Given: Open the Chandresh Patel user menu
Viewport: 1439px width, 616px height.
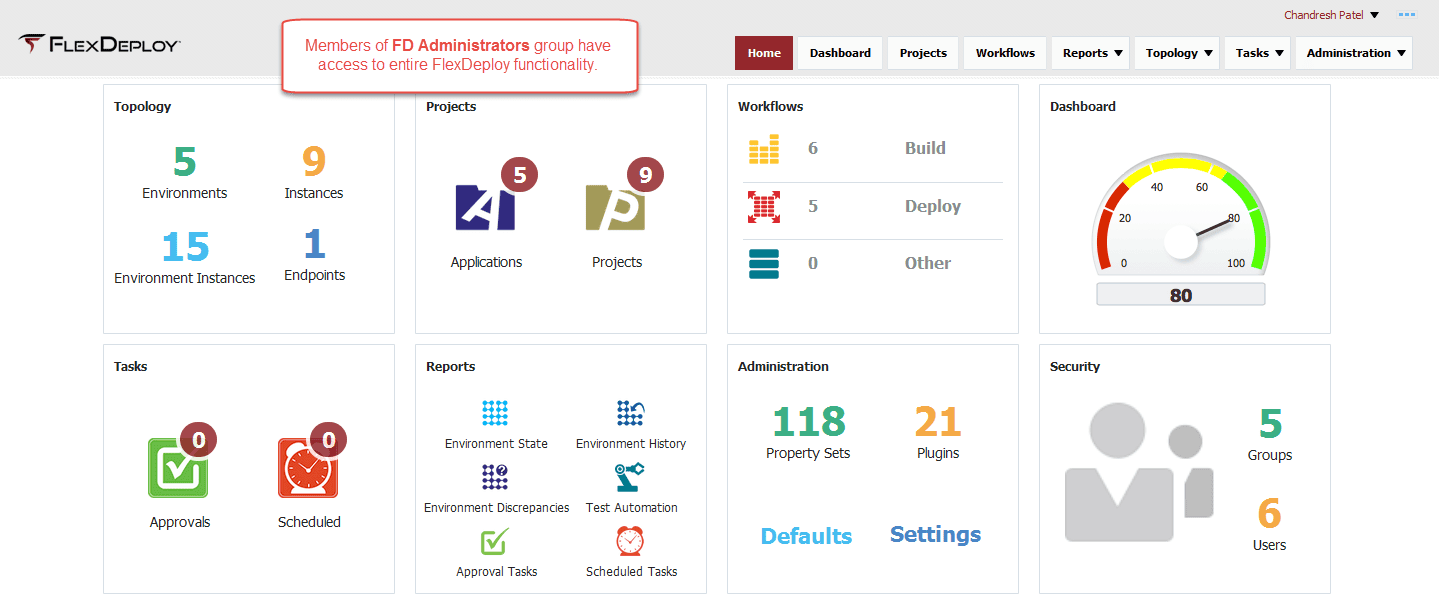Looking at the screenshot, I should pos(1331,15).
